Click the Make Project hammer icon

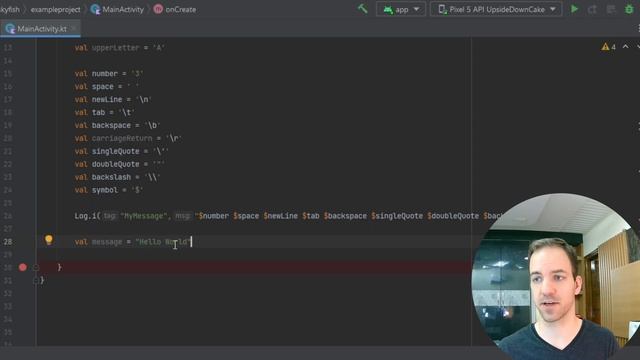pyautogui.click(x=362, y=9)
